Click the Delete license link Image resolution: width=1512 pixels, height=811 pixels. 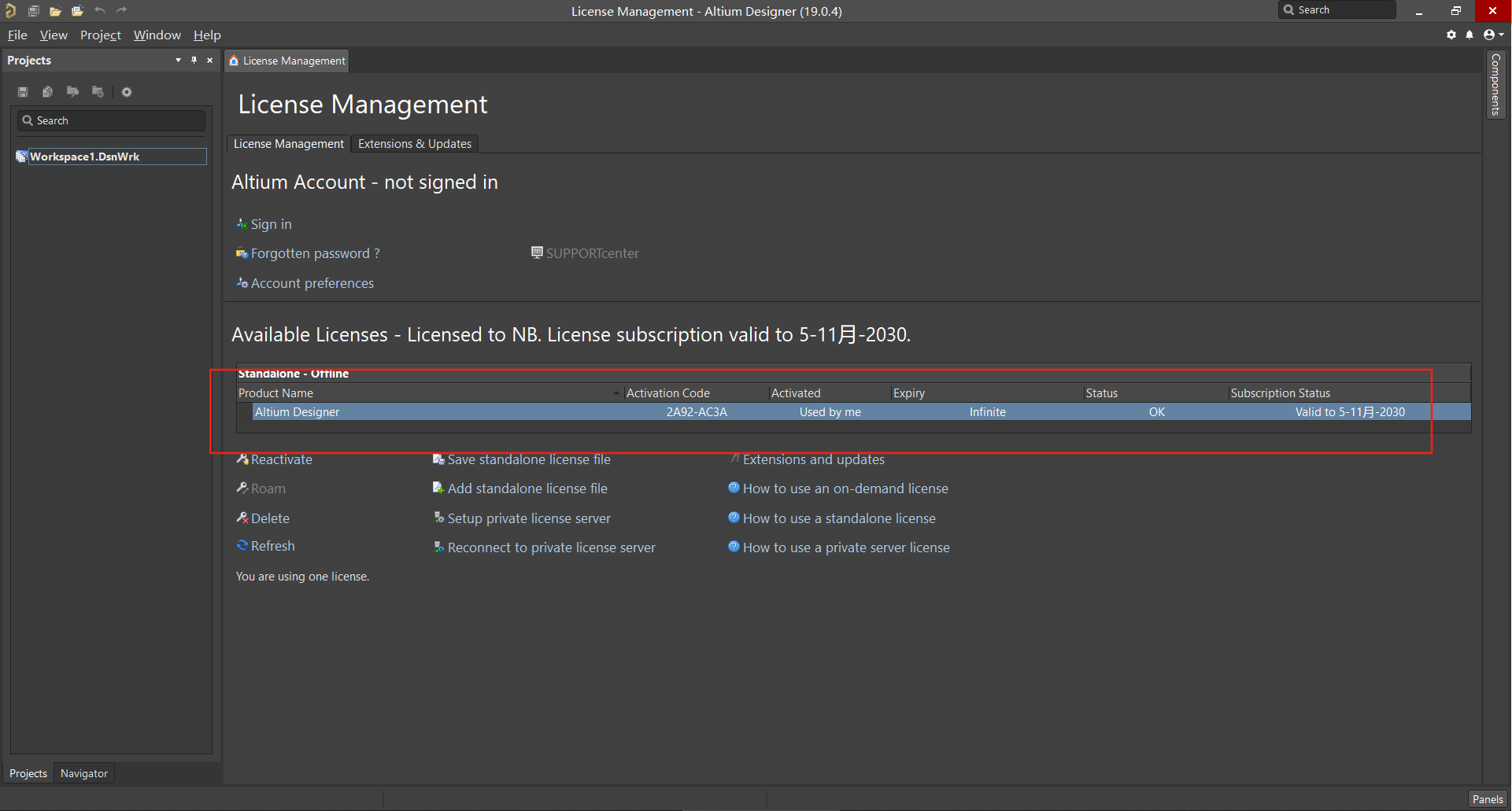point(270,518)
